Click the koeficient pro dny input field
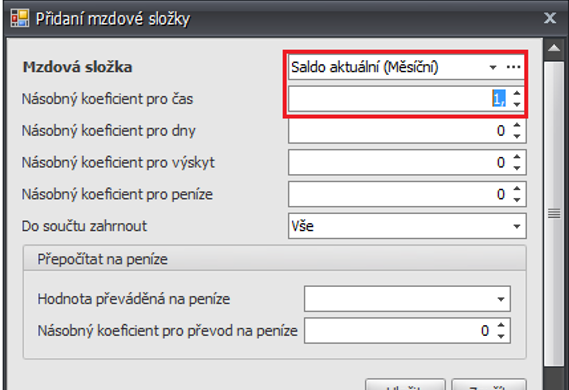 (400, 131)
